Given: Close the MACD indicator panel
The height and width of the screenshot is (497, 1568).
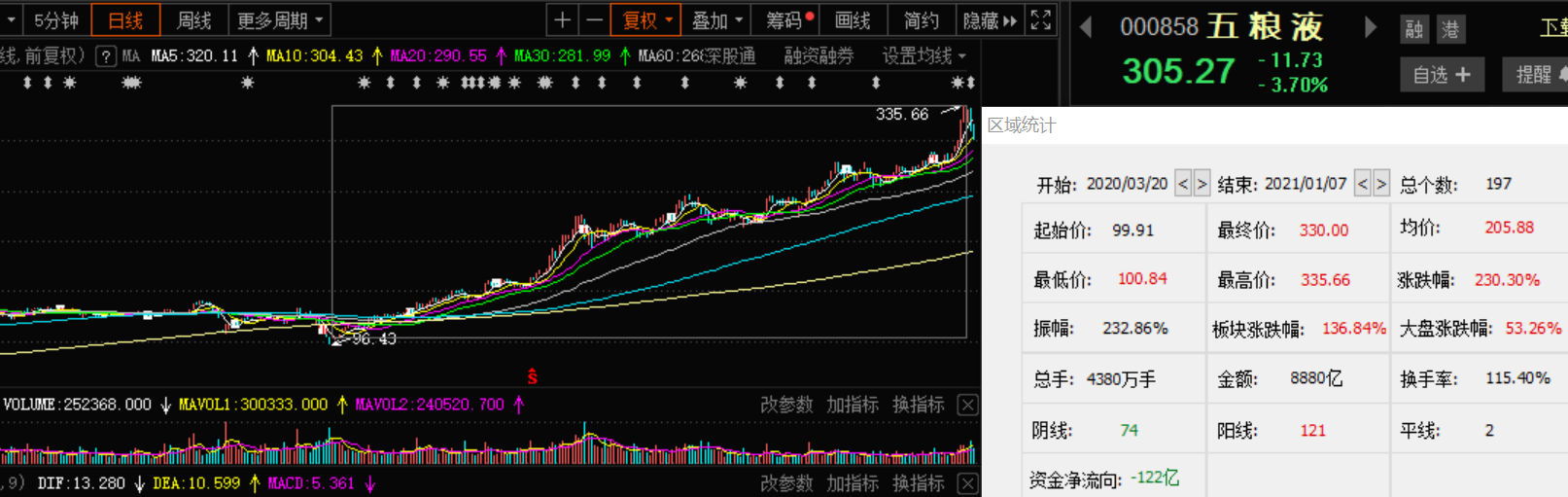Looking at the screenshot, I should (x=968, y=483).
